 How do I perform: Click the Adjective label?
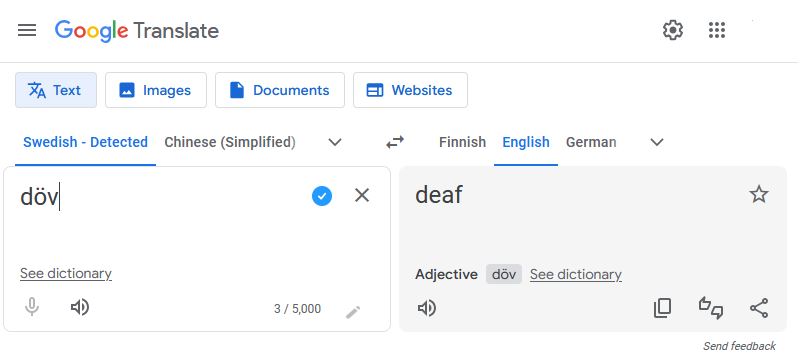(x=446, y=274)
